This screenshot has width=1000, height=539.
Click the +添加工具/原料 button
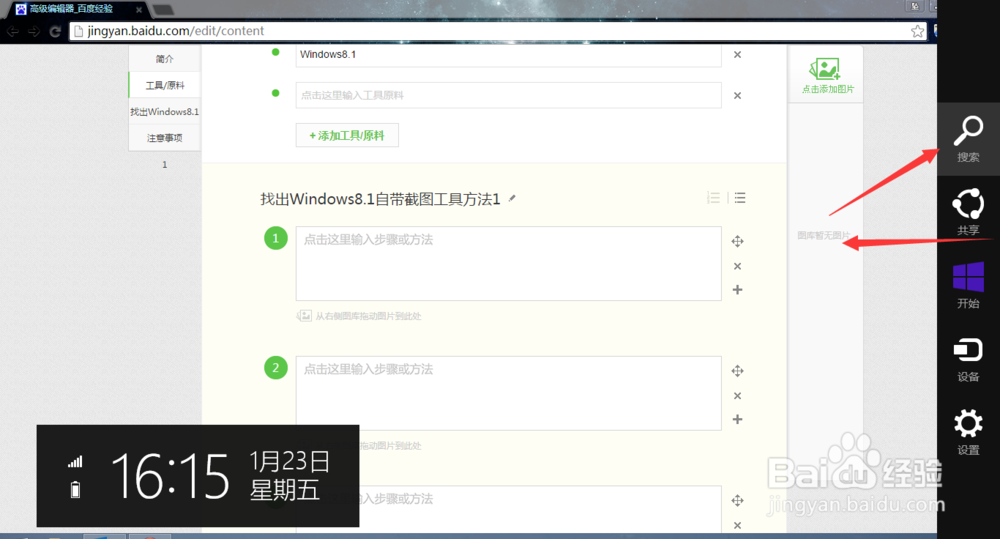click(347, 135)
